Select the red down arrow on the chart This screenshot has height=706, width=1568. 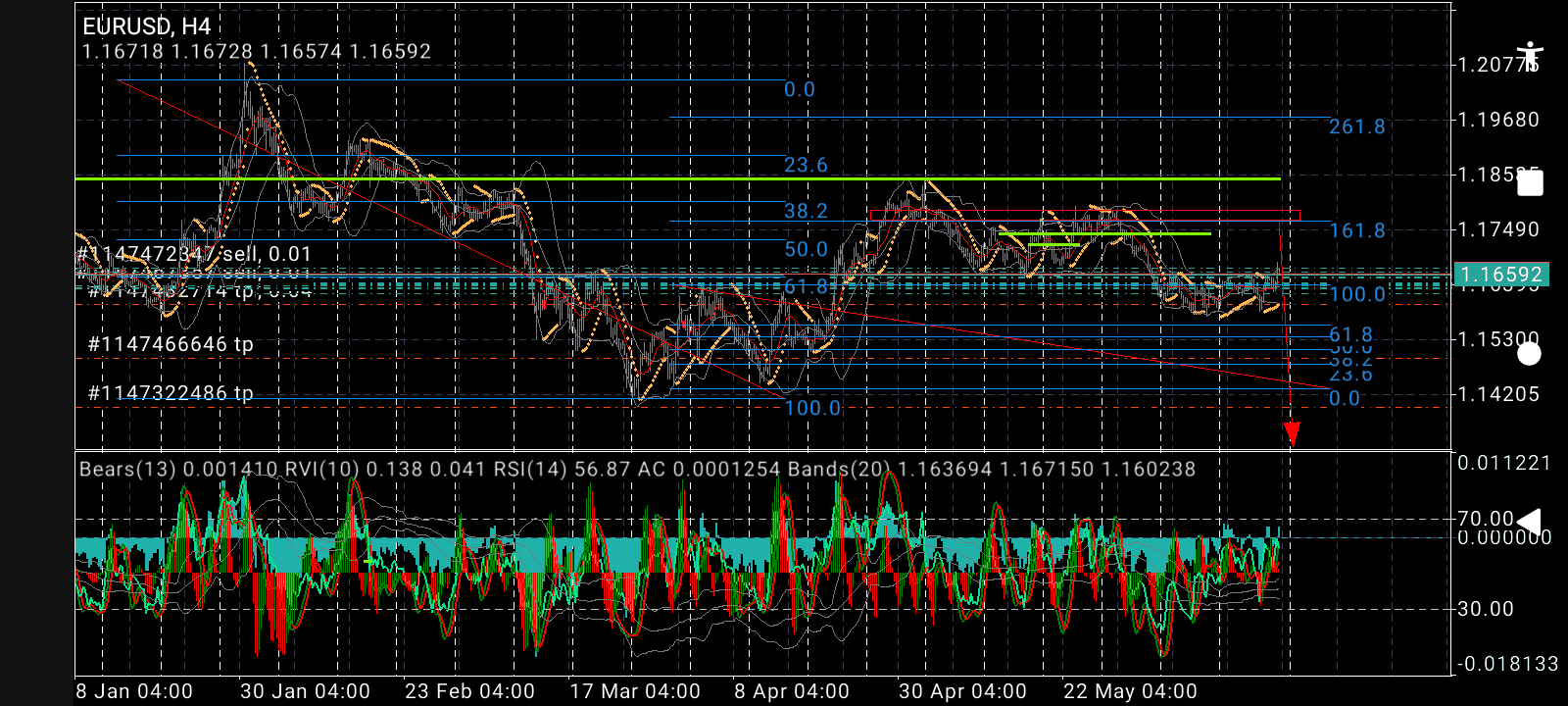(x=1292, y=433)
